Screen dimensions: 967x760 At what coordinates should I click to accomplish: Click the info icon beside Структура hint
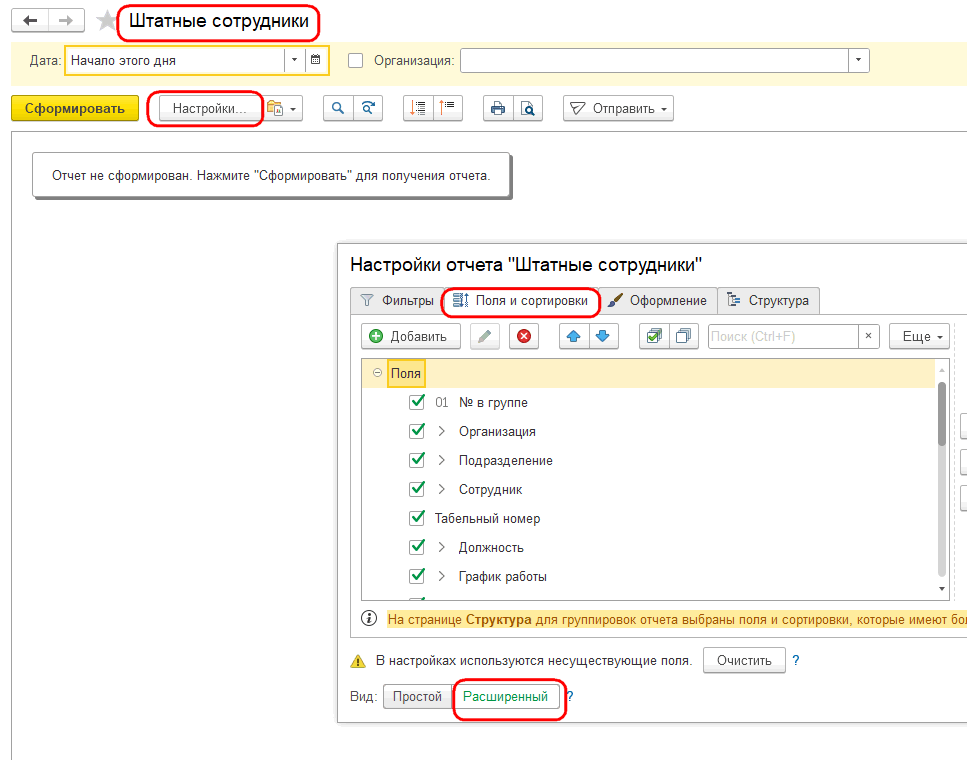369,618
